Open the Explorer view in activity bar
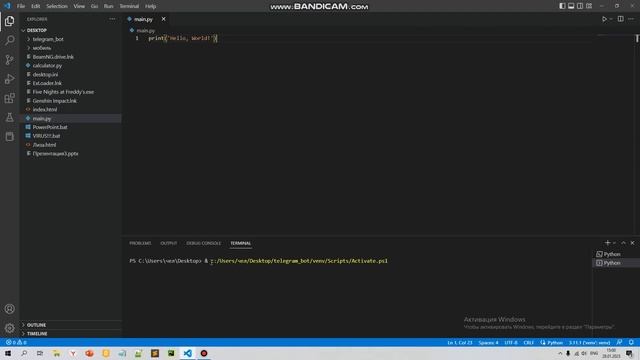 [9, 21]
